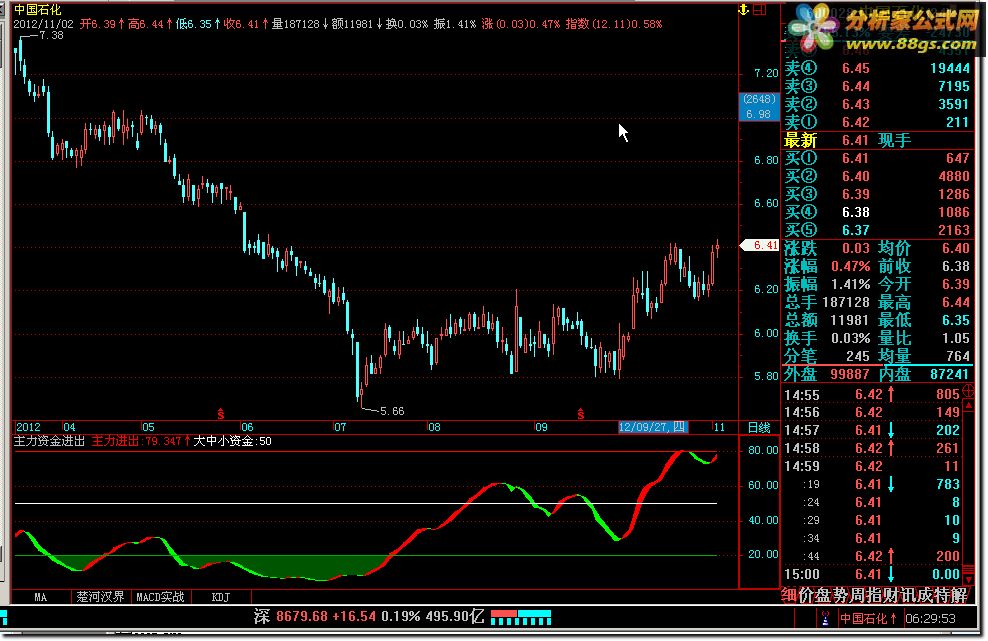This screenshot has width=988, height=641.
Task: Click the 内盘 value 87241
Action: click(950, 374)
